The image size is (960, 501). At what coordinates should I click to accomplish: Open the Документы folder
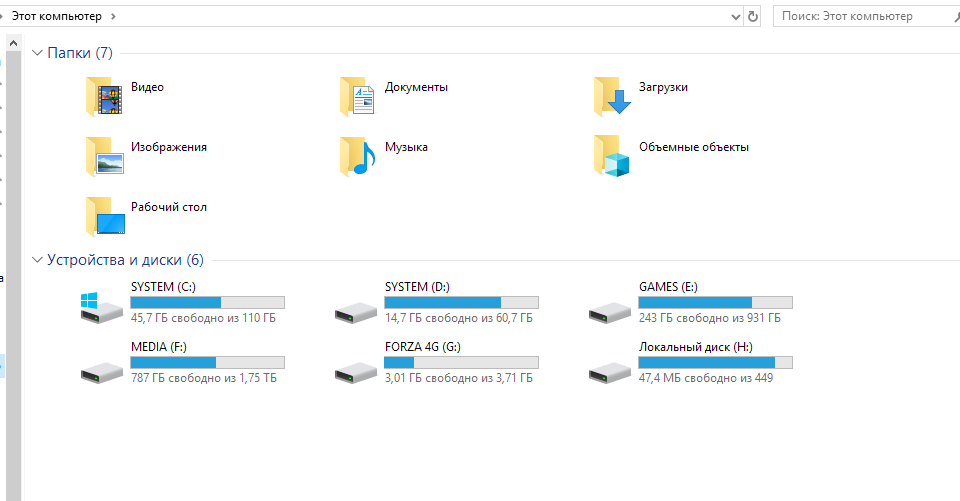(416, 87)
